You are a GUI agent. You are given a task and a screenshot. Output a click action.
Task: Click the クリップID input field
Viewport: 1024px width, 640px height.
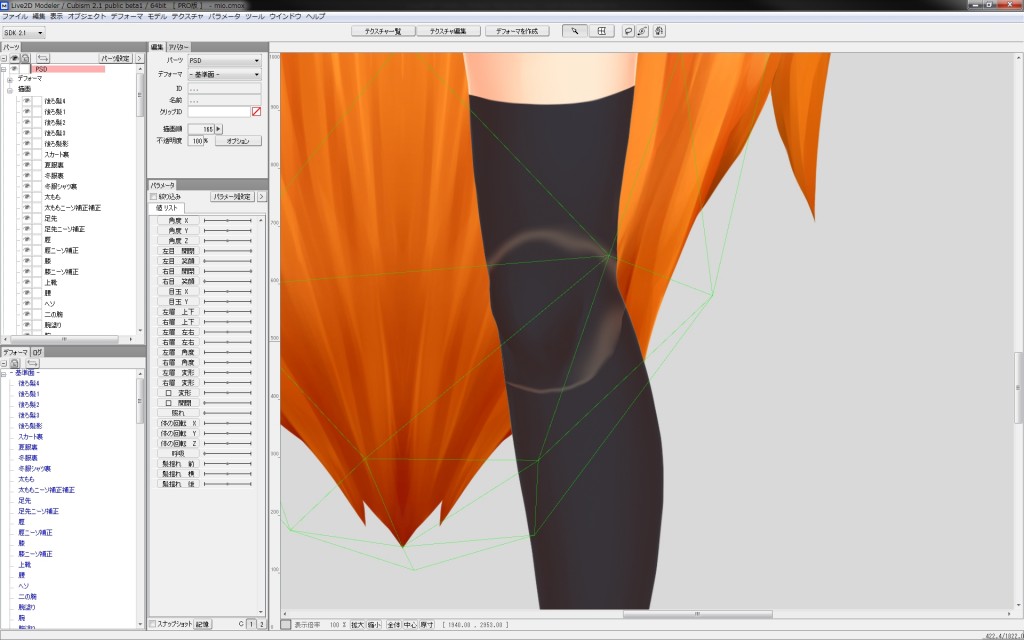point(219,112)
